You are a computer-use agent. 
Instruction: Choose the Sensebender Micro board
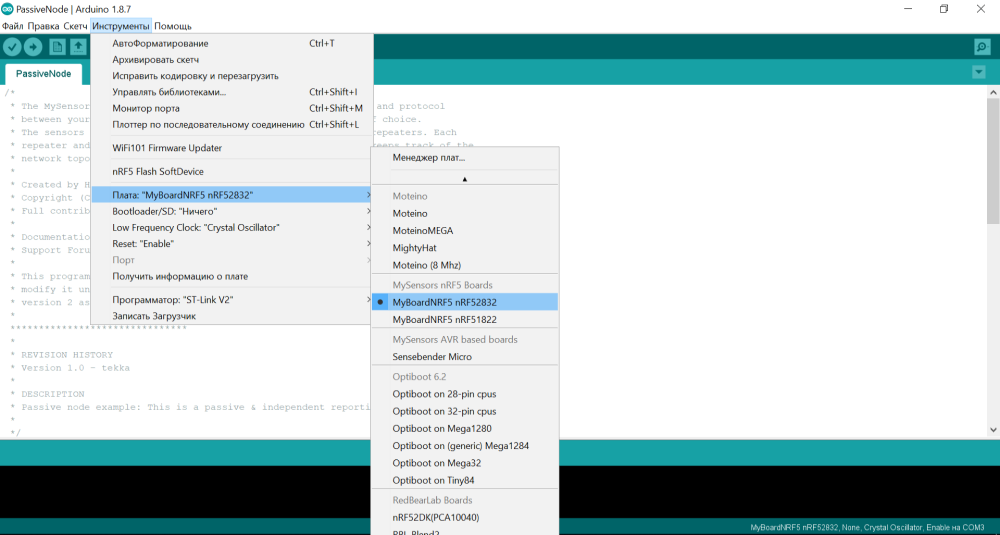[432, 357]
